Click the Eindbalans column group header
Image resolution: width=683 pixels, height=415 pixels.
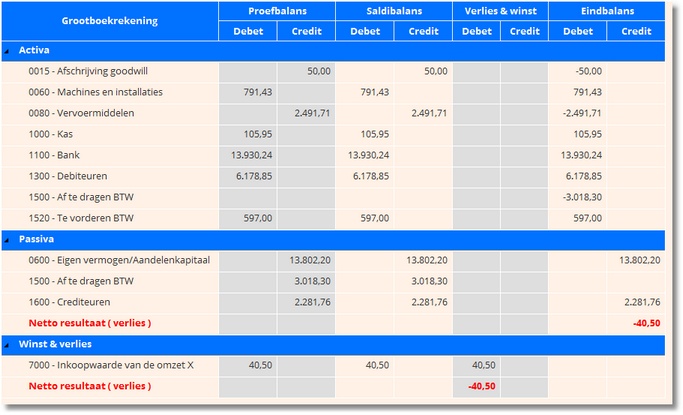click(x=607, y=11)
